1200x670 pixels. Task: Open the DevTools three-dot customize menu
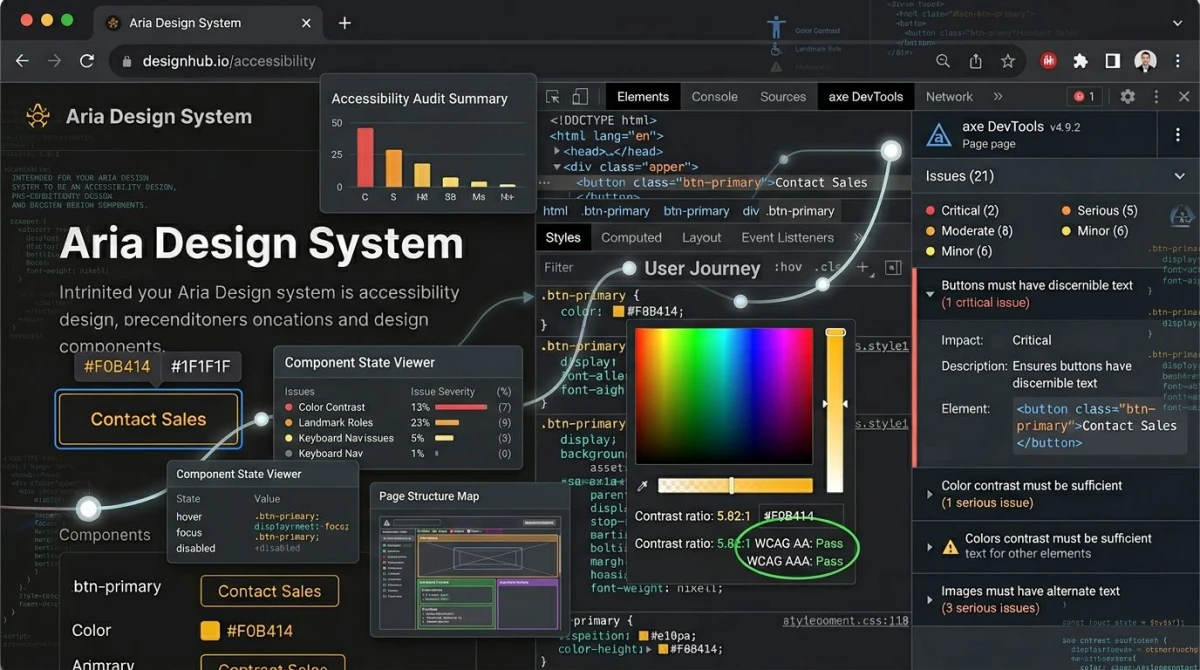(1156, 97)
